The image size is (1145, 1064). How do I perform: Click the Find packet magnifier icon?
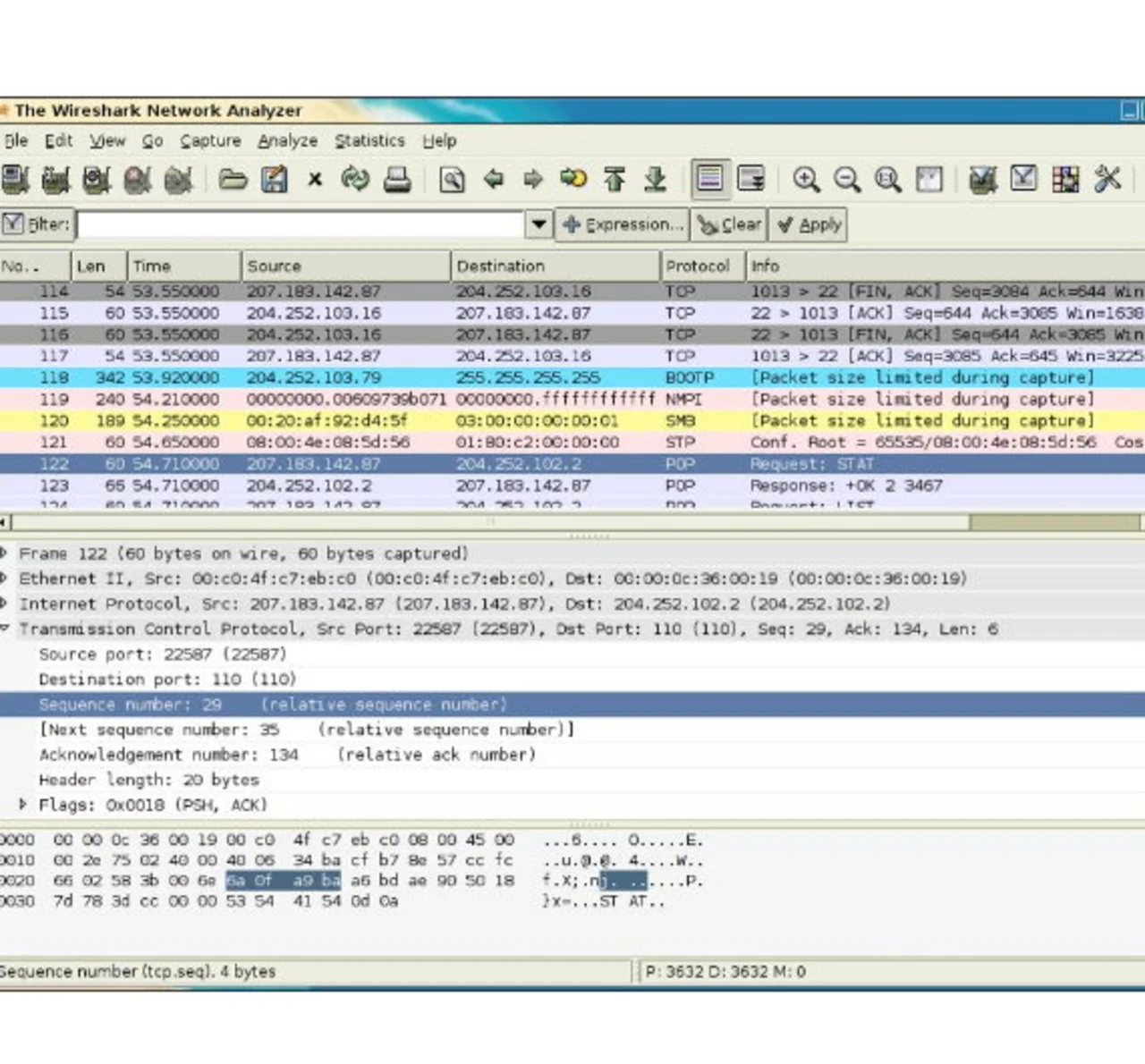(452, 180)
